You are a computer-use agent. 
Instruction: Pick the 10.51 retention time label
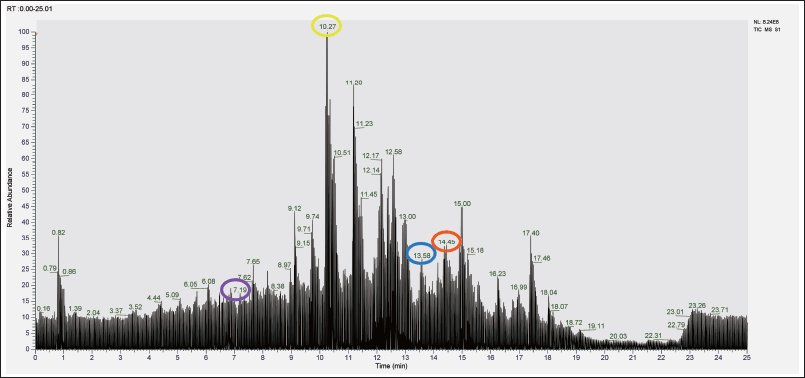pyautogui.click(x=342, y=153)
